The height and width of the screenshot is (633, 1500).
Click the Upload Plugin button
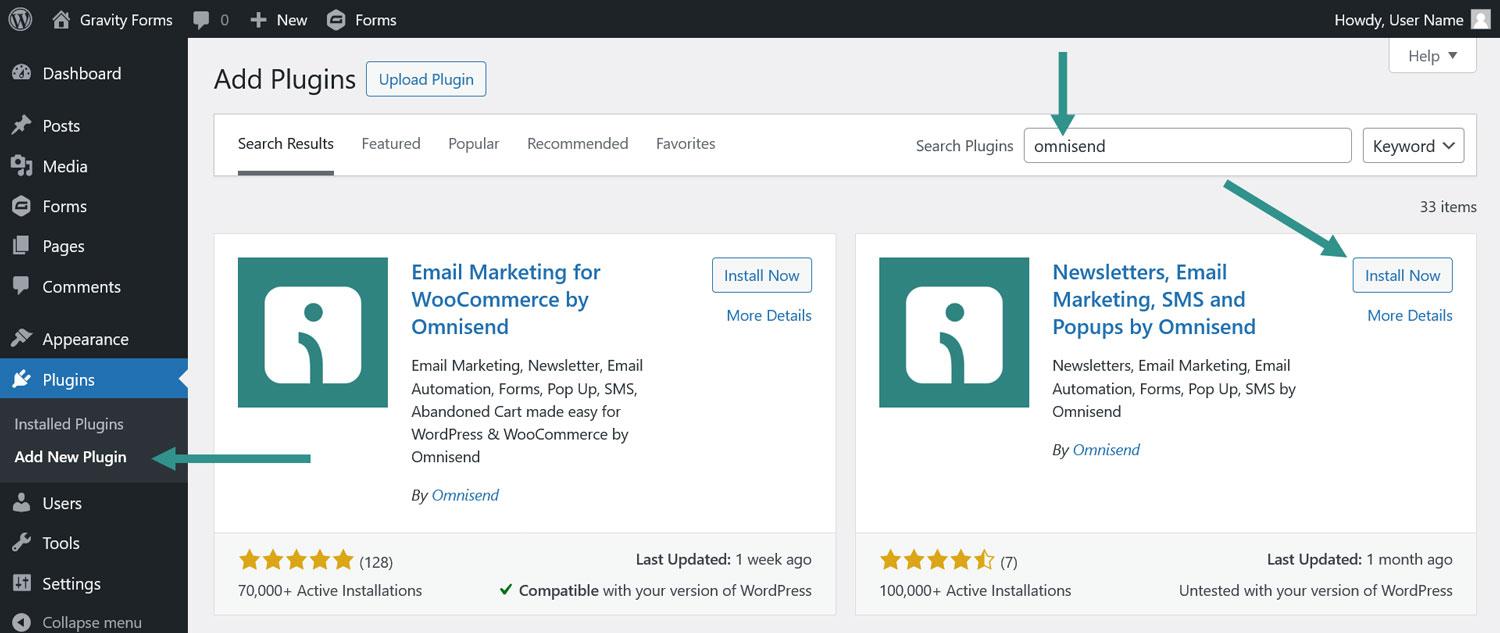coord(426,80)
